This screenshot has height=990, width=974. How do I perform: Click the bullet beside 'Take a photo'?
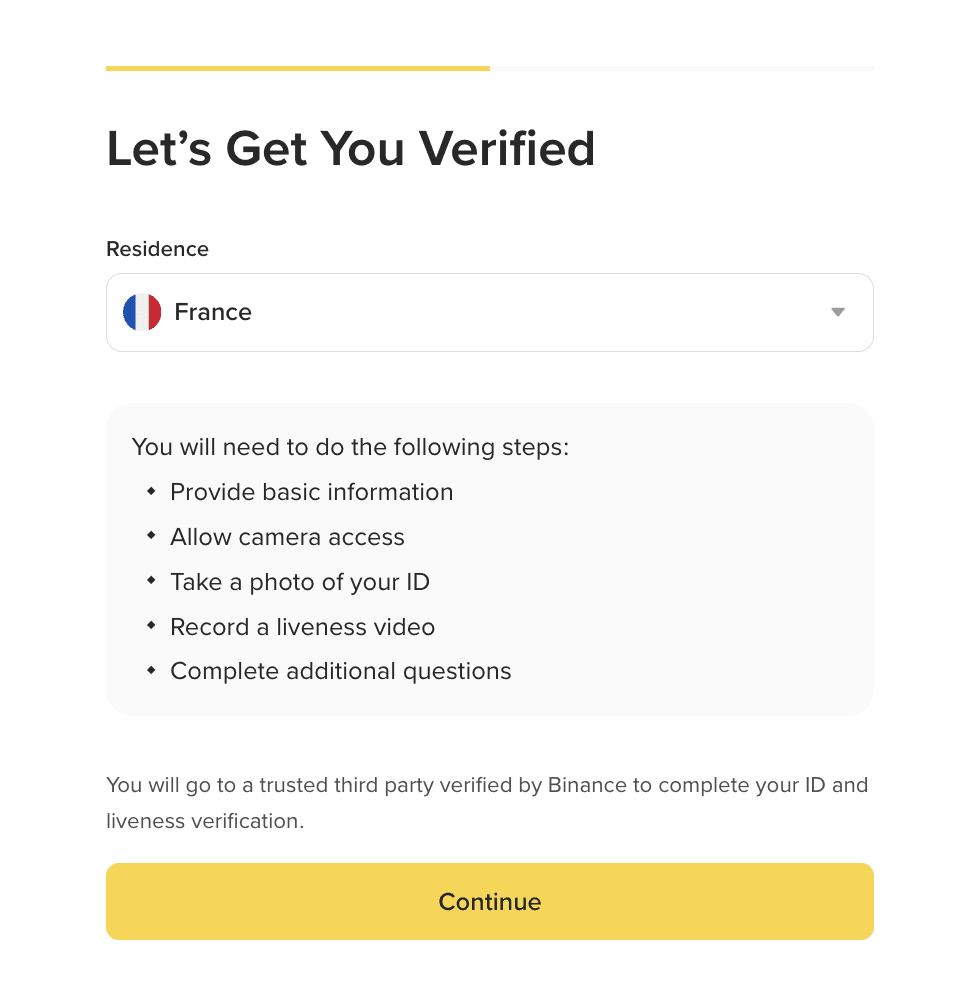tap(151, 581)
